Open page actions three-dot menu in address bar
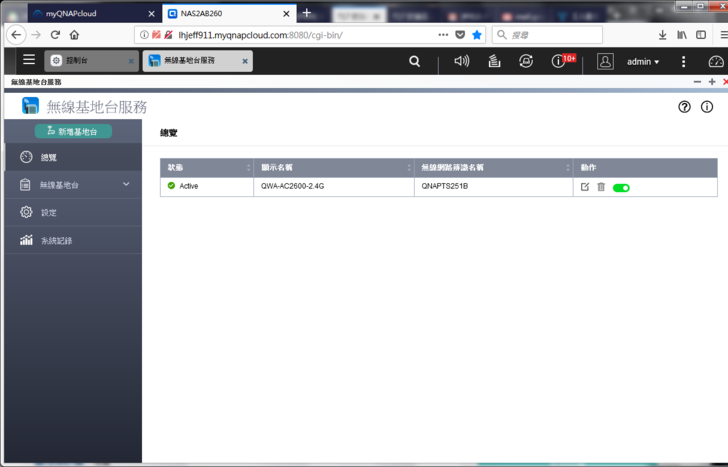The height and width of the screenshot is (467, 728). tap(443, 35)
